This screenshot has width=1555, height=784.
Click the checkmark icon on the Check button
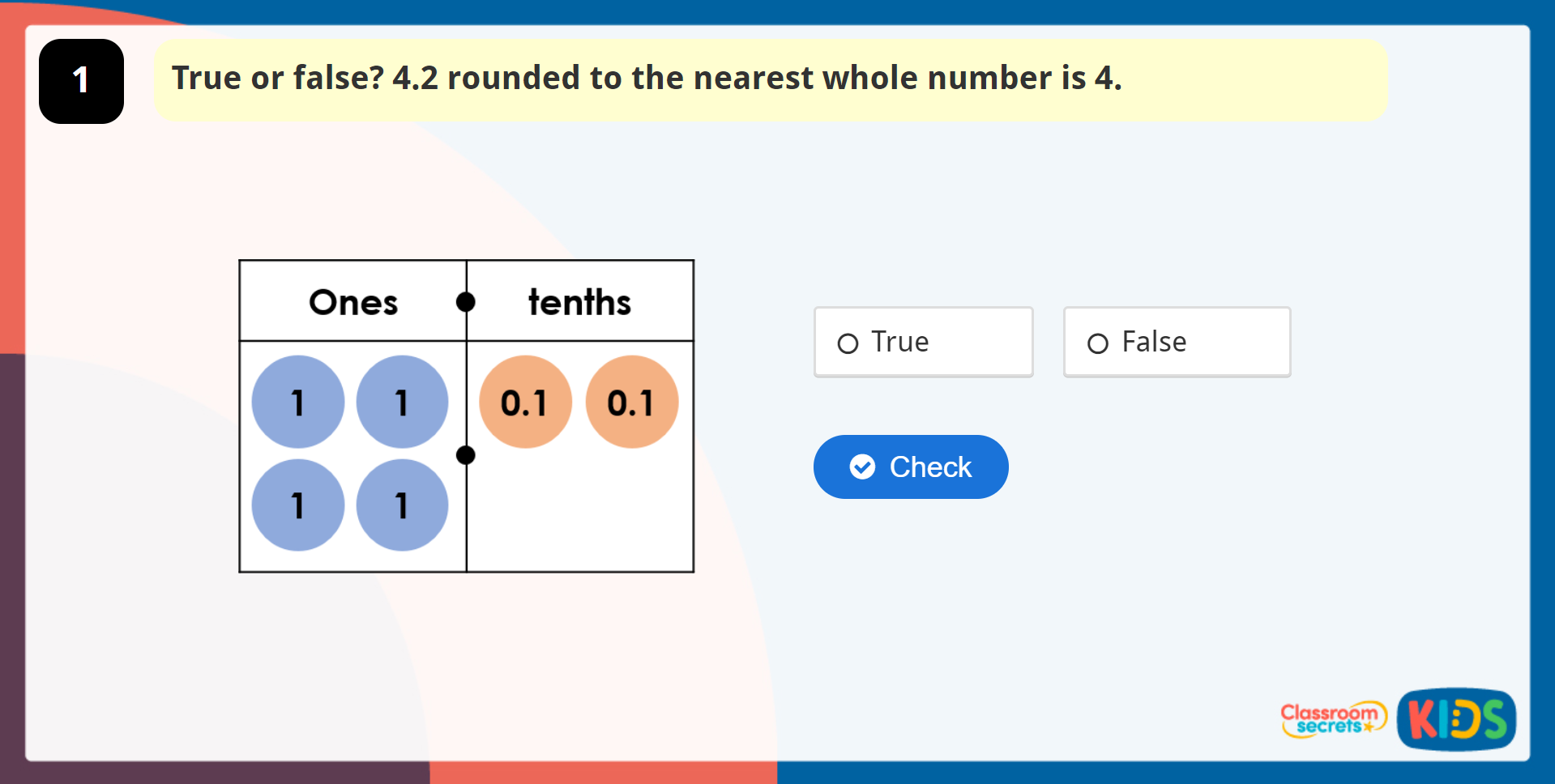coord(863,467)
